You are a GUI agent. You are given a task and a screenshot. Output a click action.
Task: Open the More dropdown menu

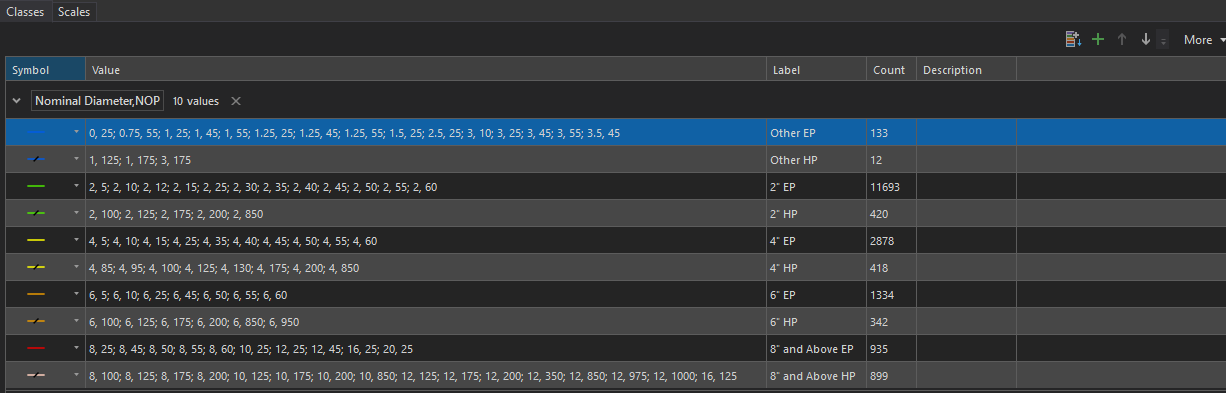1204,40
